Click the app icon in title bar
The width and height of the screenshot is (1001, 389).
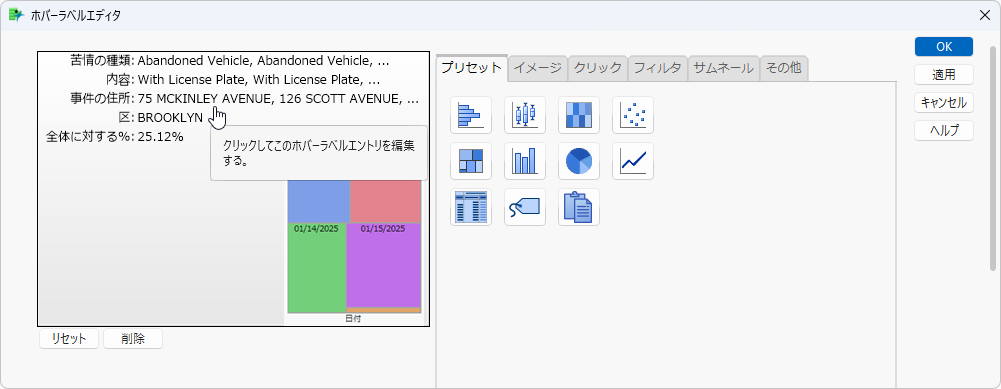pyautogui.click(x=16, y=16)
